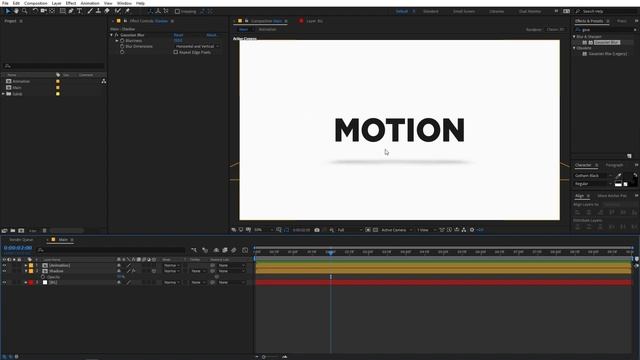Viewport: 640px width, 360px height.
Task: Select the Brush tool
Action: [x=90, y=11]
